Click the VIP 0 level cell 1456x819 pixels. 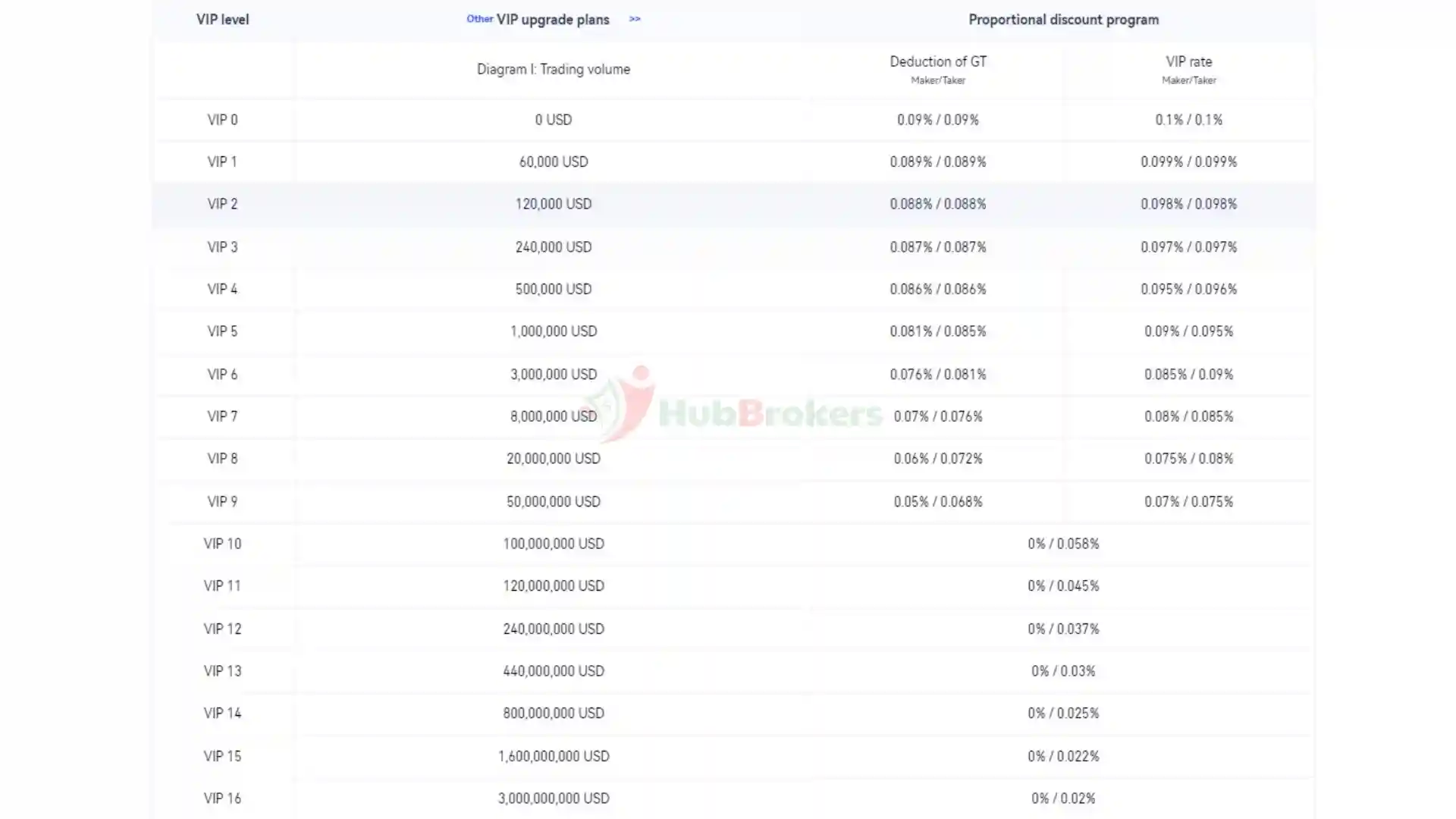point(222,120)
